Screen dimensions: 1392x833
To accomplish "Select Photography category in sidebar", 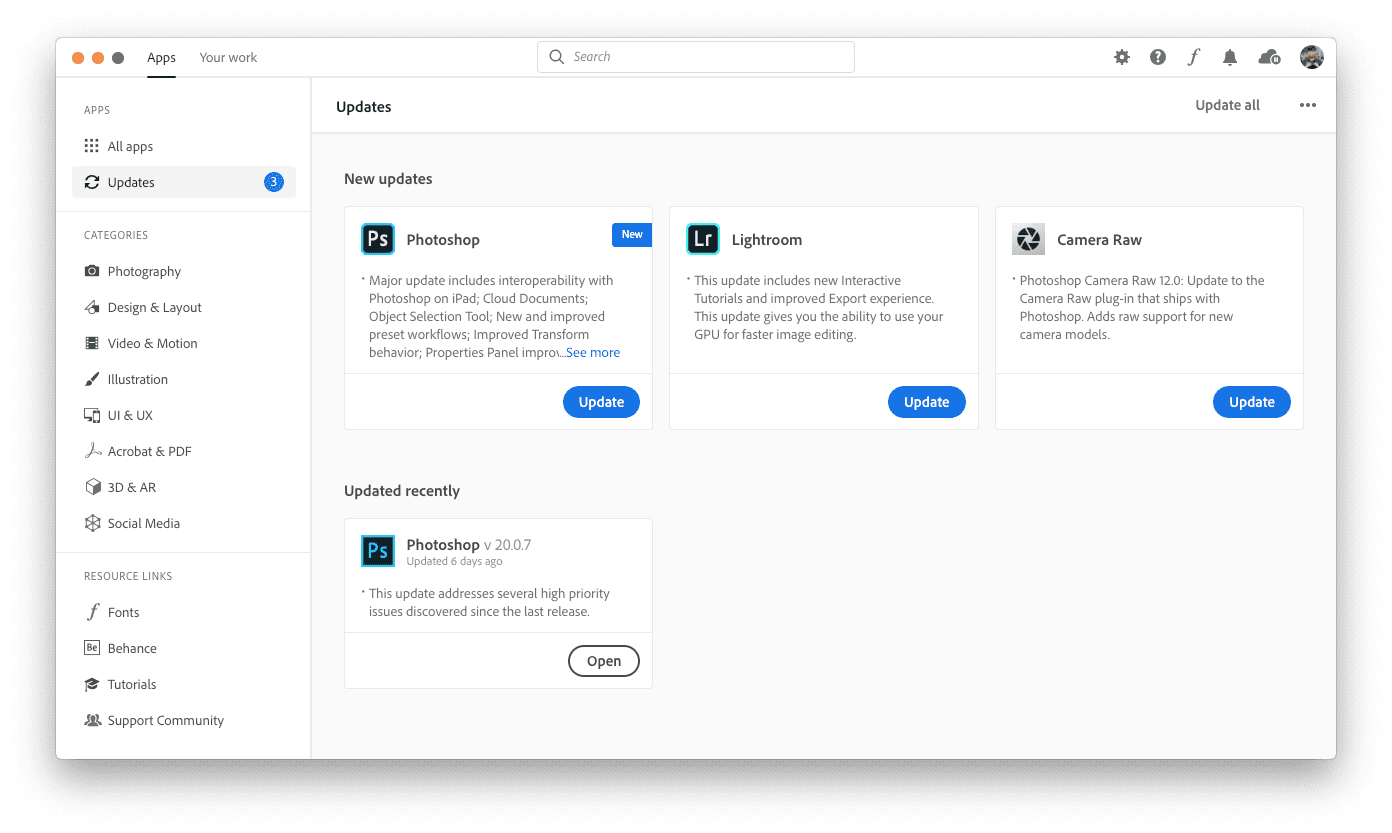I will tap(144, 271).
